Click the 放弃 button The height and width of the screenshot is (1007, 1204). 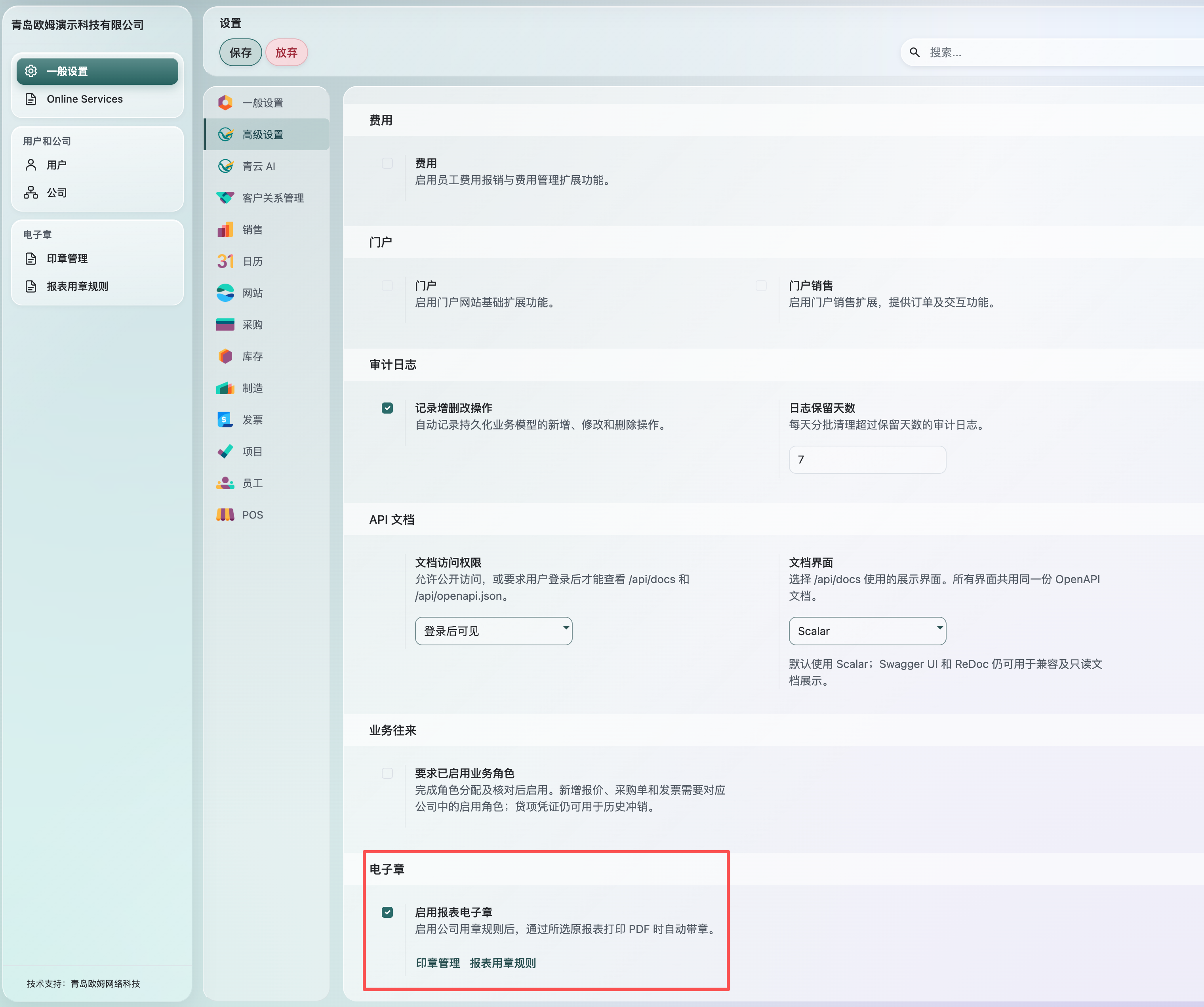coord(287,53)
